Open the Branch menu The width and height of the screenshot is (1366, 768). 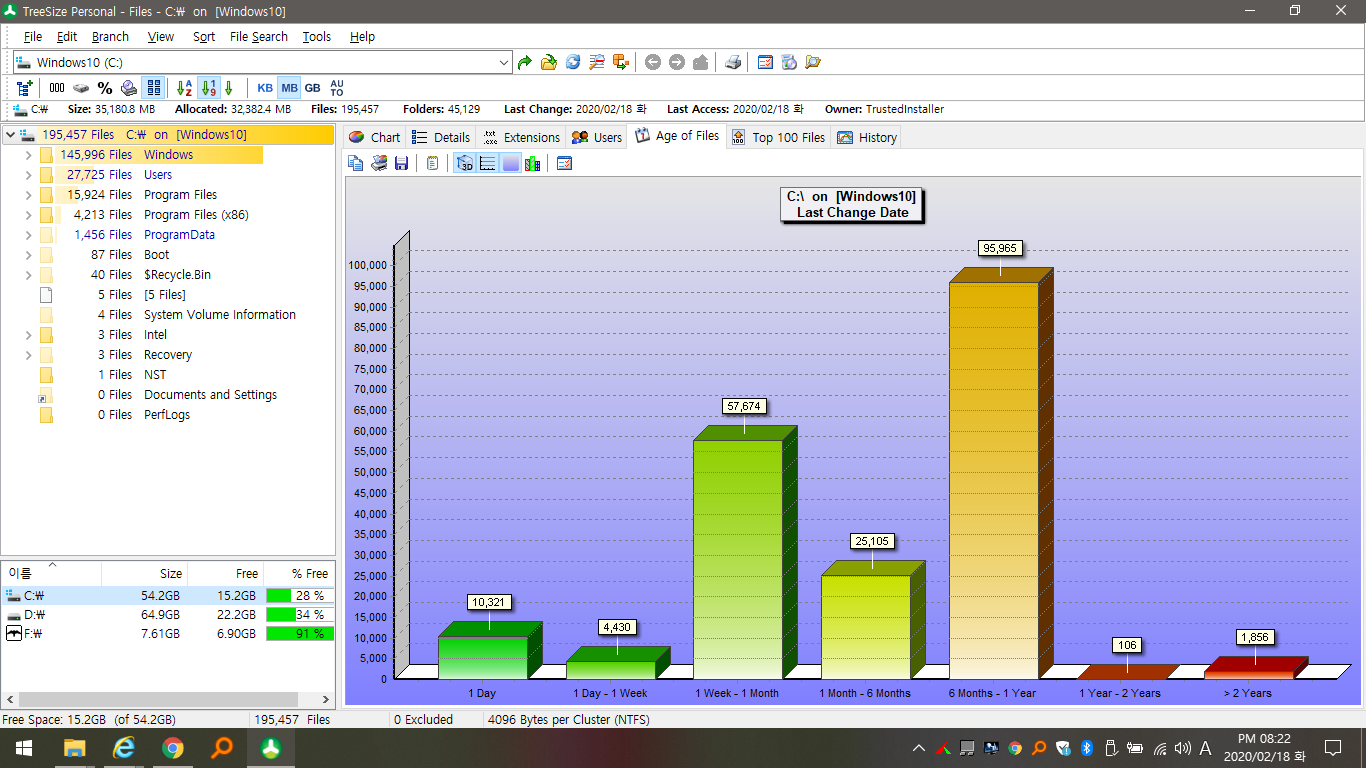point(110,36)
